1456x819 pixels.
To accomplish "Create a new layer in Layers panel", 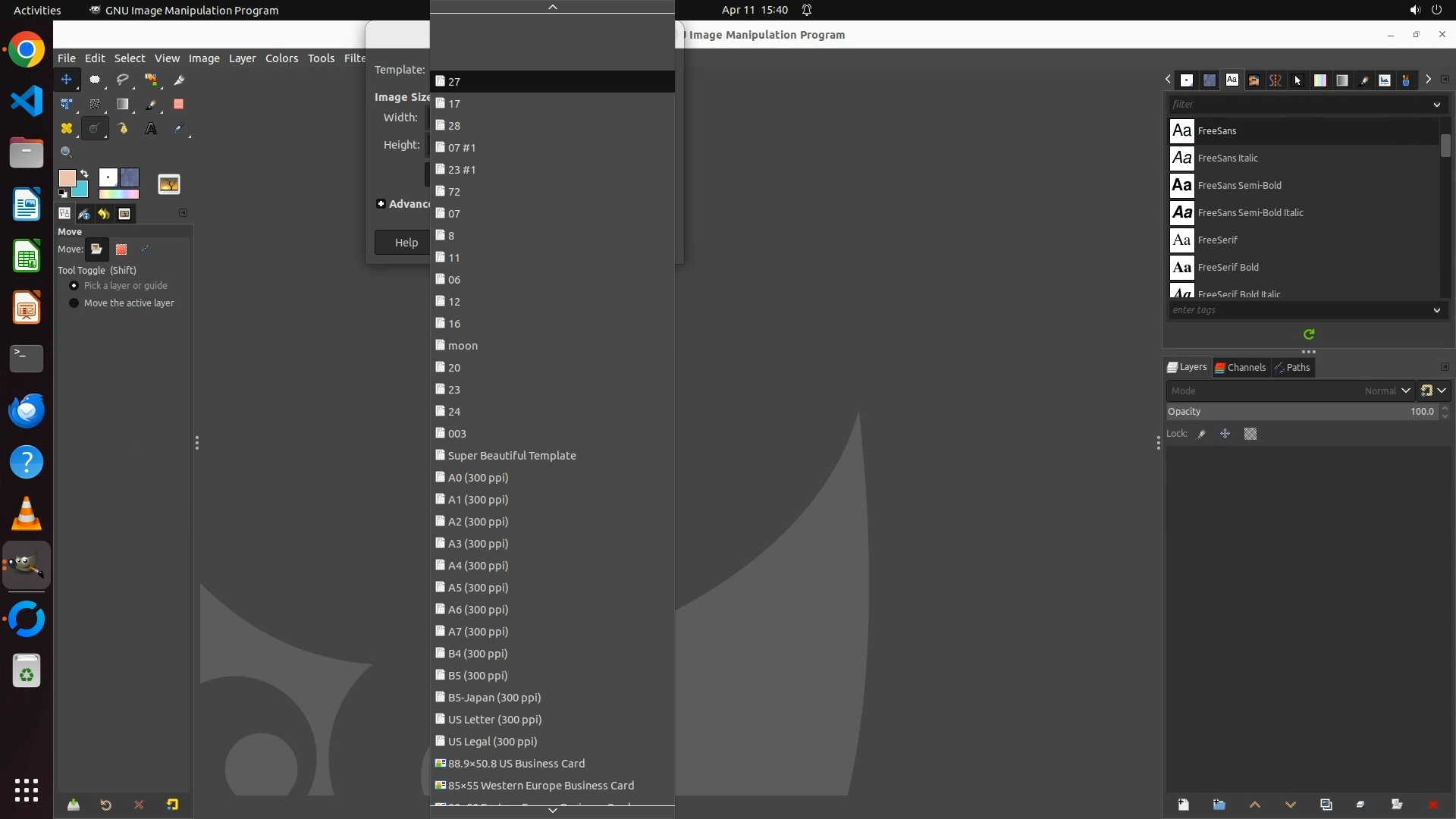I will [x=1183, y=805].
